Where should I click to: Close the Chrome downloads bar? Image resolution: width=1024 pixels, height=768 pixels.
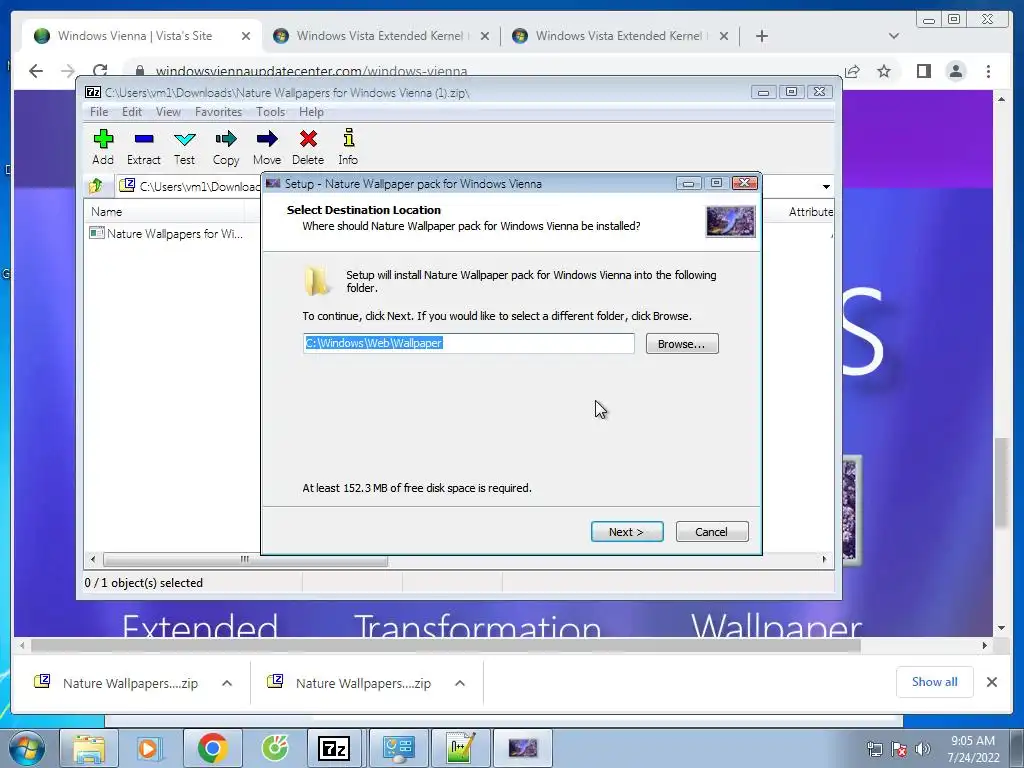tap(991, 682)
